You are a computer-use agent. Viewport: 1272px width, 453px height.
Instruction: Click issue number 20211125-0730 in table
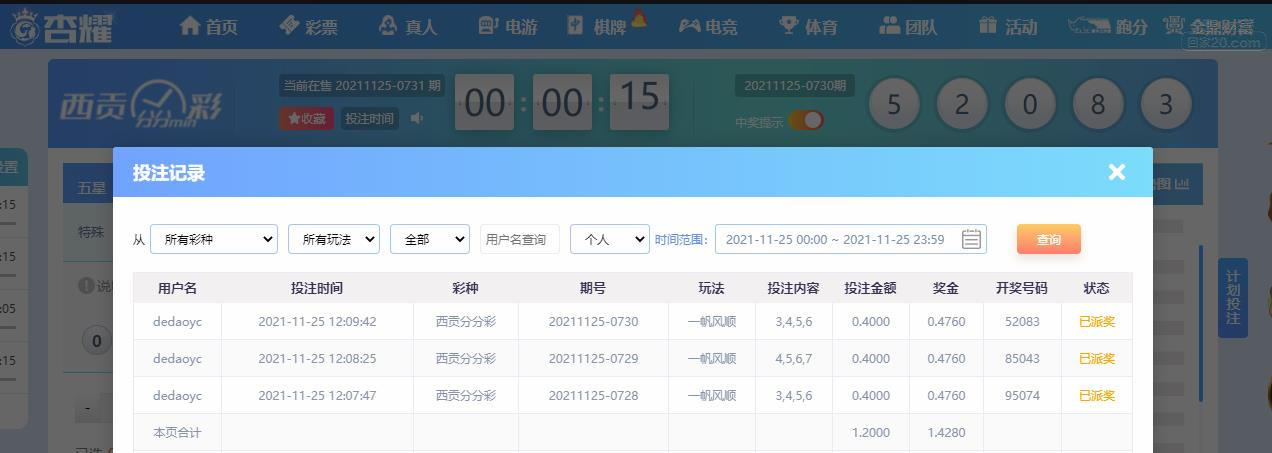pyautogui.click(x=593, y=322)
